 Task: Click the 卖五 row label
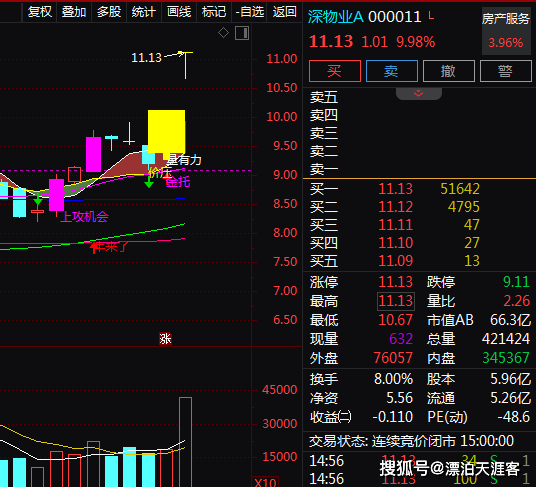point(324,97)
